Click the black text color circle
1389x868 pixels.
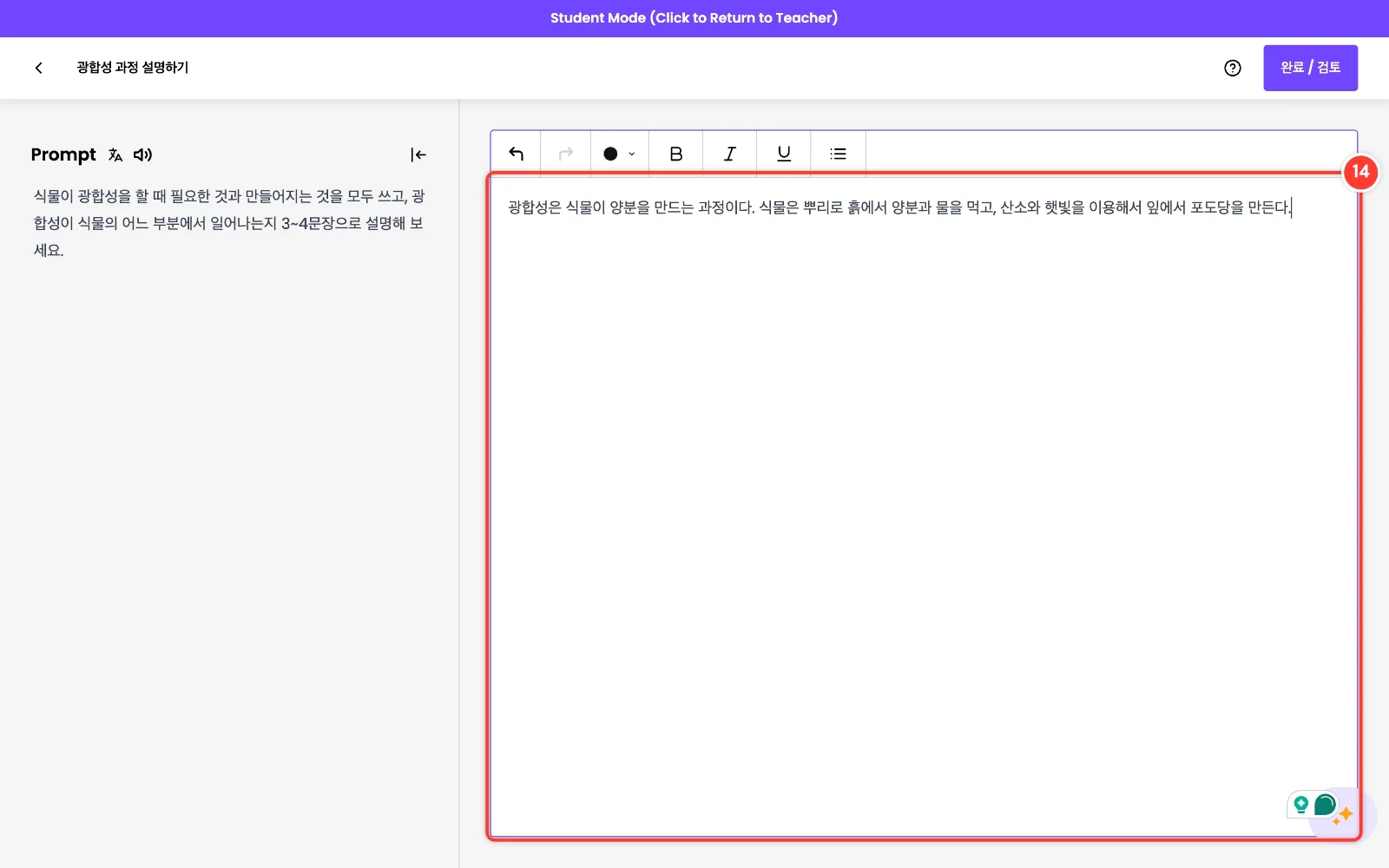pos(610,154)
